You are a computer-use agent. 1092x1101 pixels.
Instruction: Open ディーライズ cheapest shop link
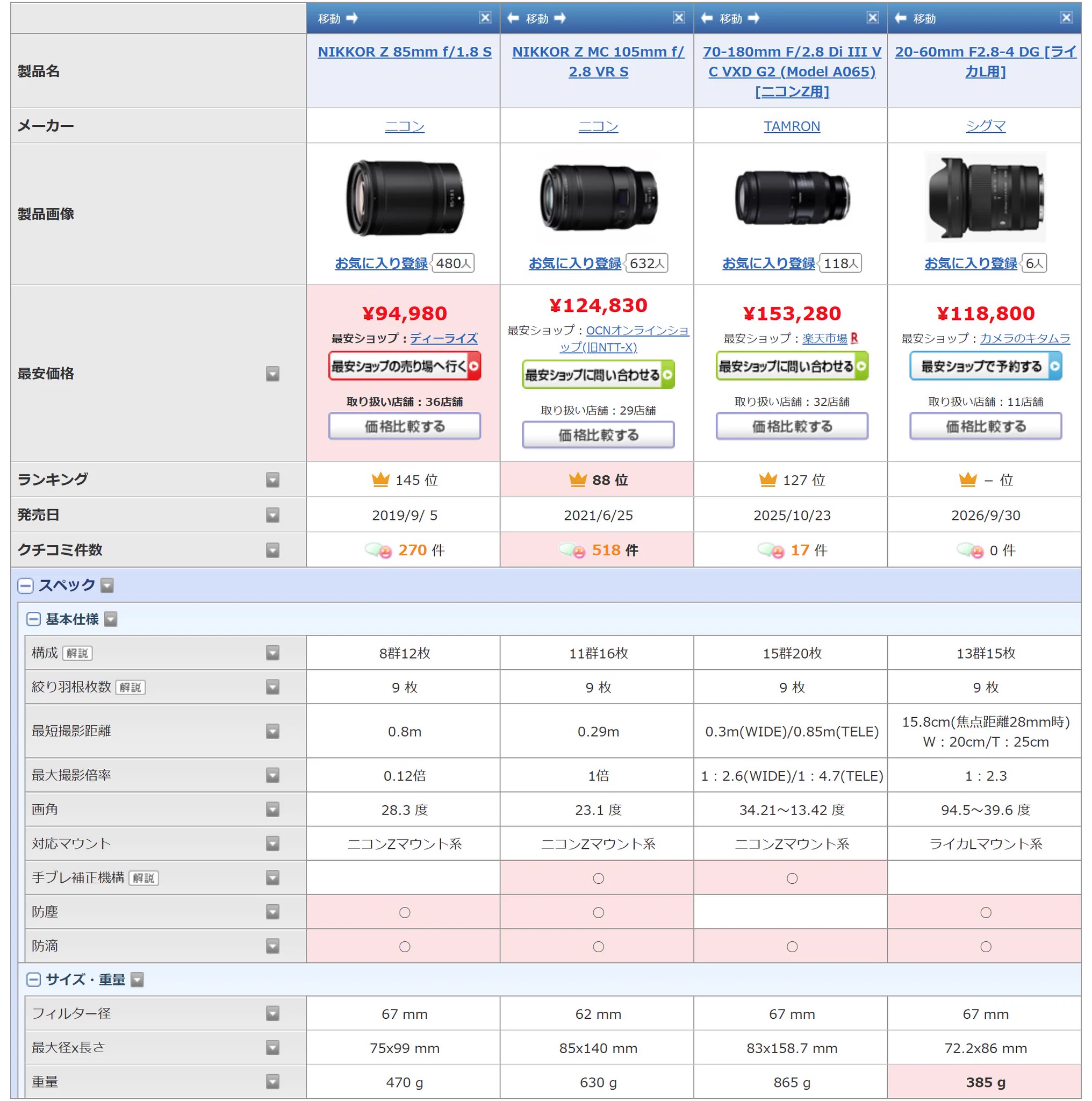[x=444, y=339]
